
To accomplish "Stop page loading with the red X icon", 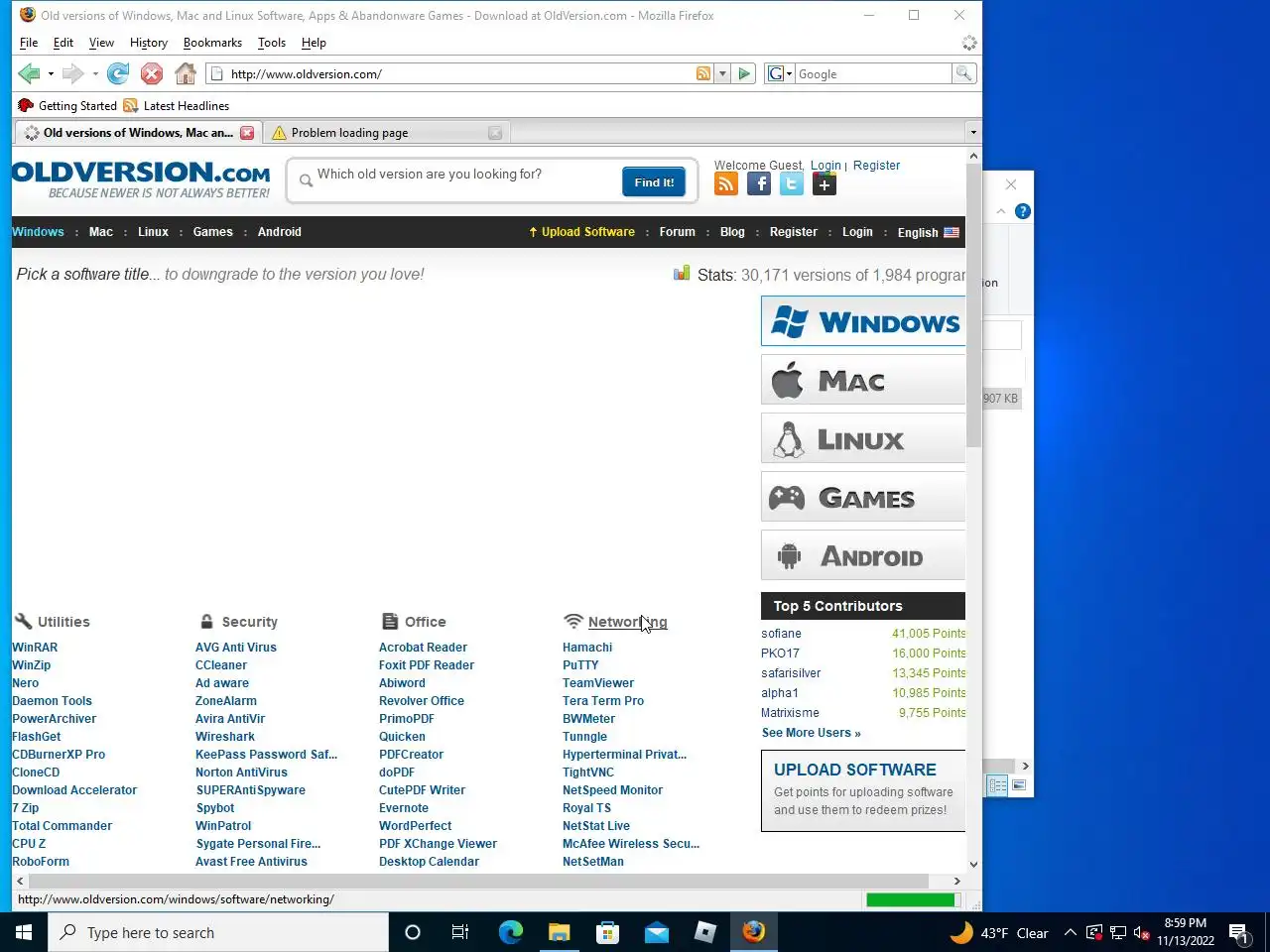I will 151,73.
